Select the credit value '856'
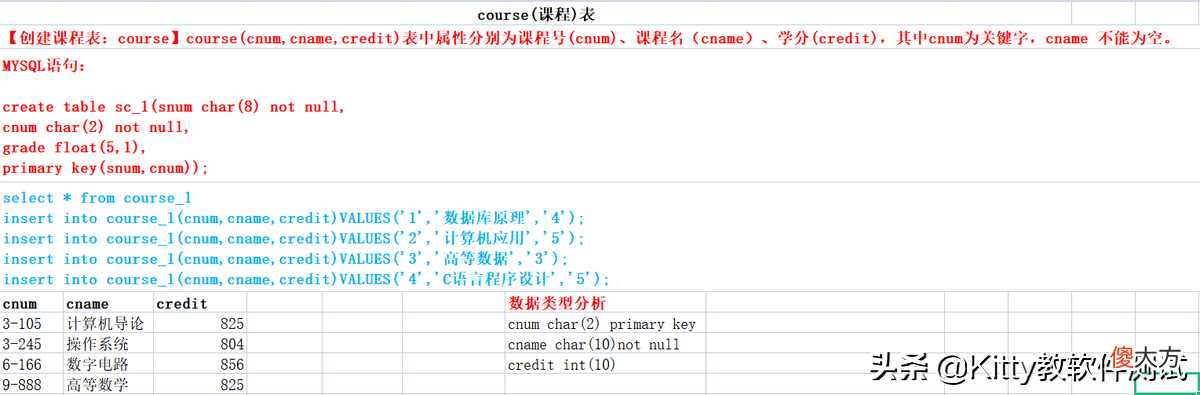The width and height of the screenshot is (1200, 395). coord(200,364)
